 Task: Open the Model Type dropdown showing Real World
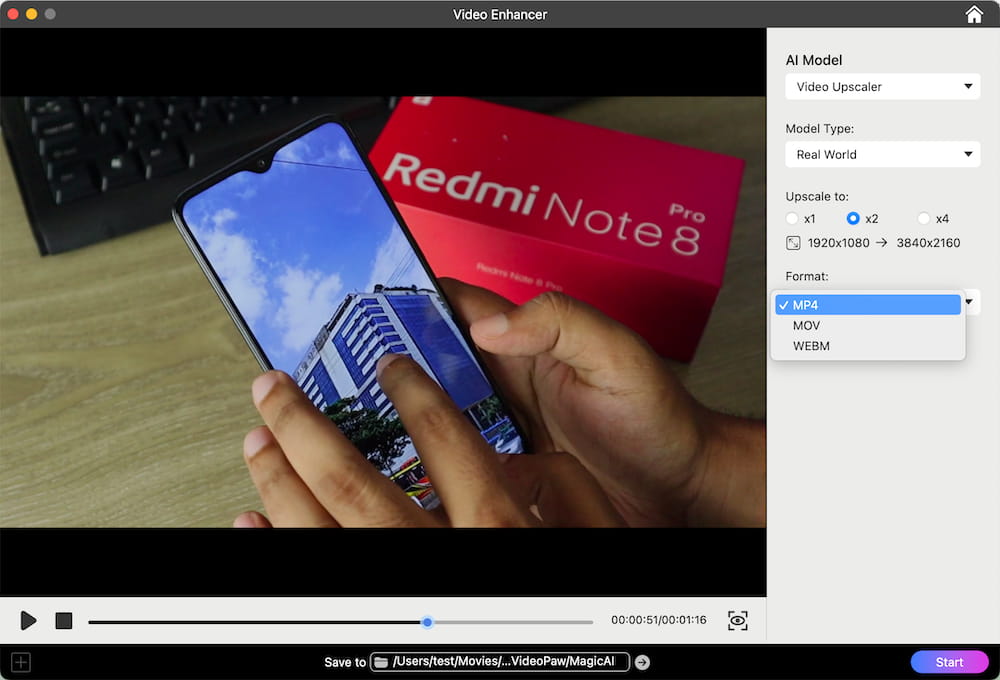pos(881,154)
